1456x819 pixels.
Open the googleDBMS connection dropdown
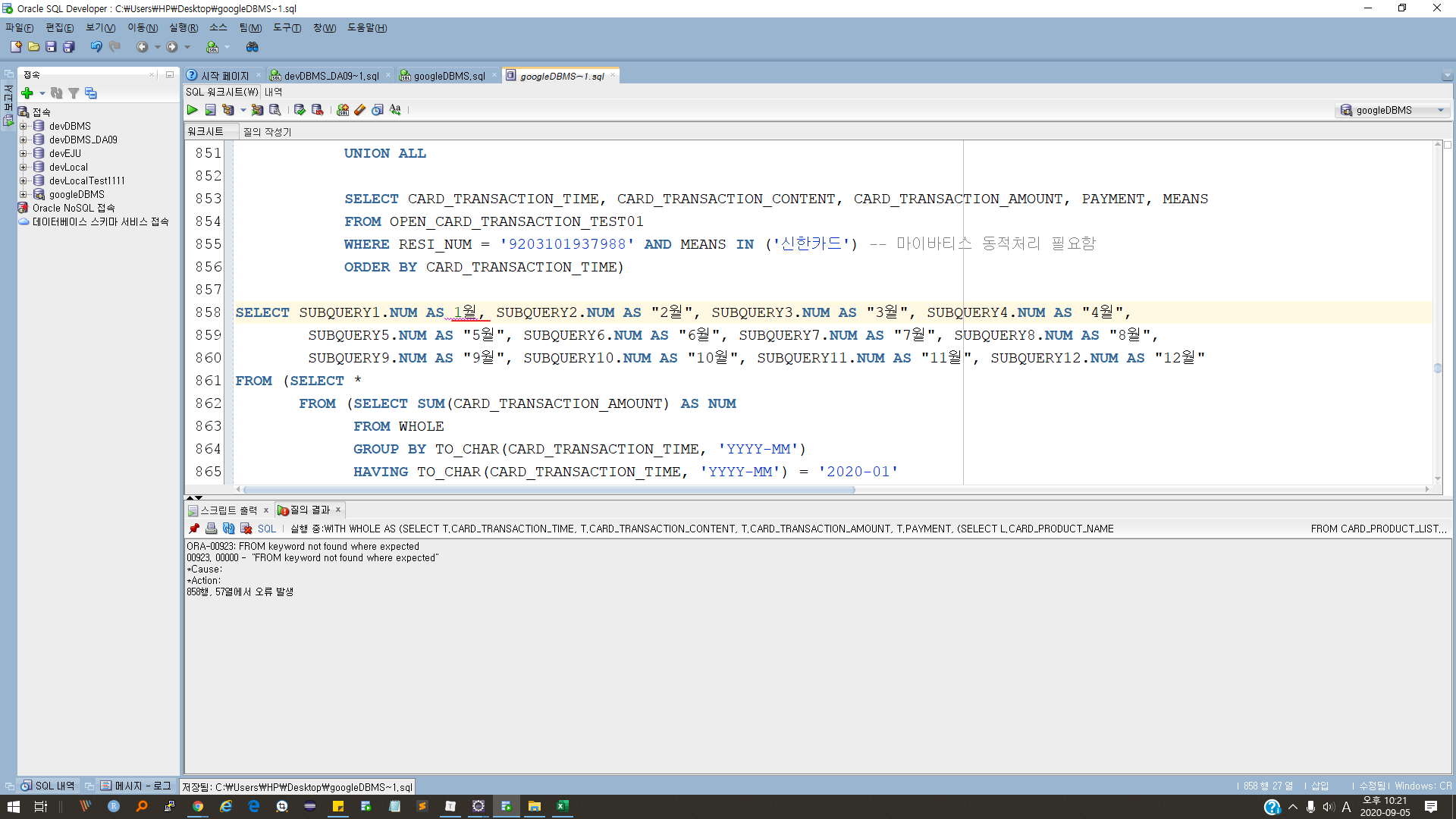pos(1440,111)
